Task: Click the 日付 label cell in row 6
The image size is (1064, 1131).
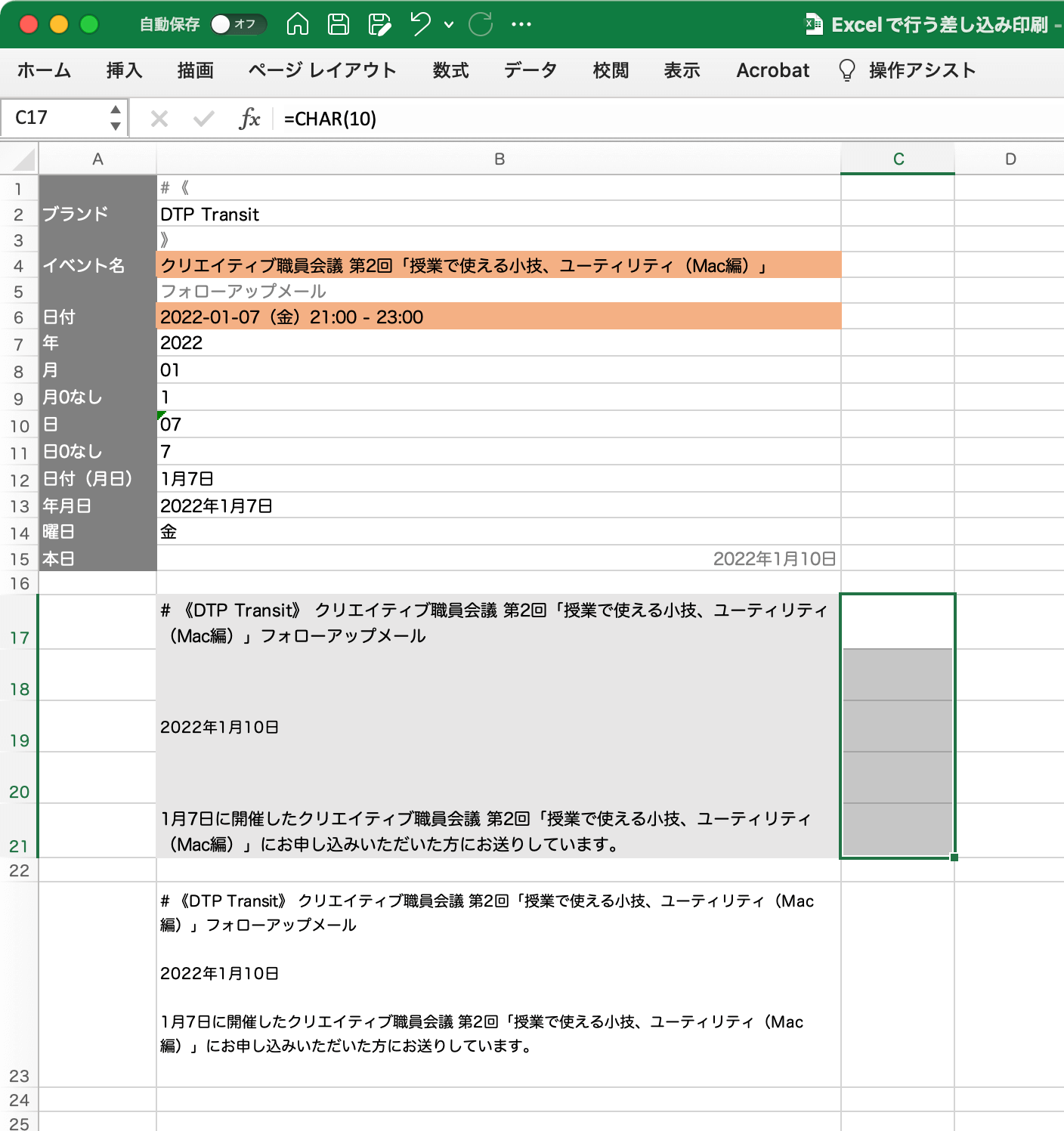Action: click(97, 317)
